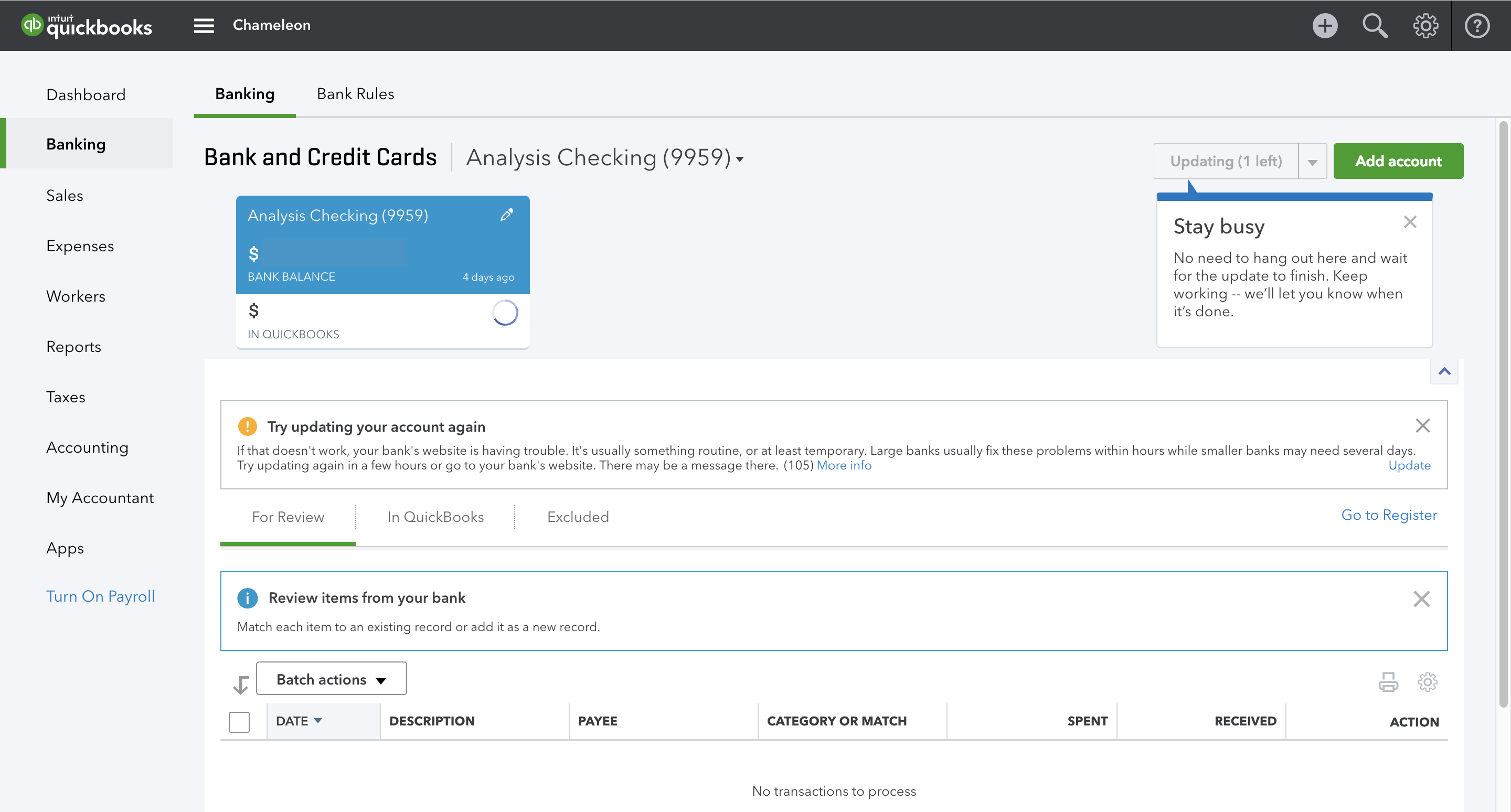
Task: Click the loading spinner on account card
Action: click(504, 313)
